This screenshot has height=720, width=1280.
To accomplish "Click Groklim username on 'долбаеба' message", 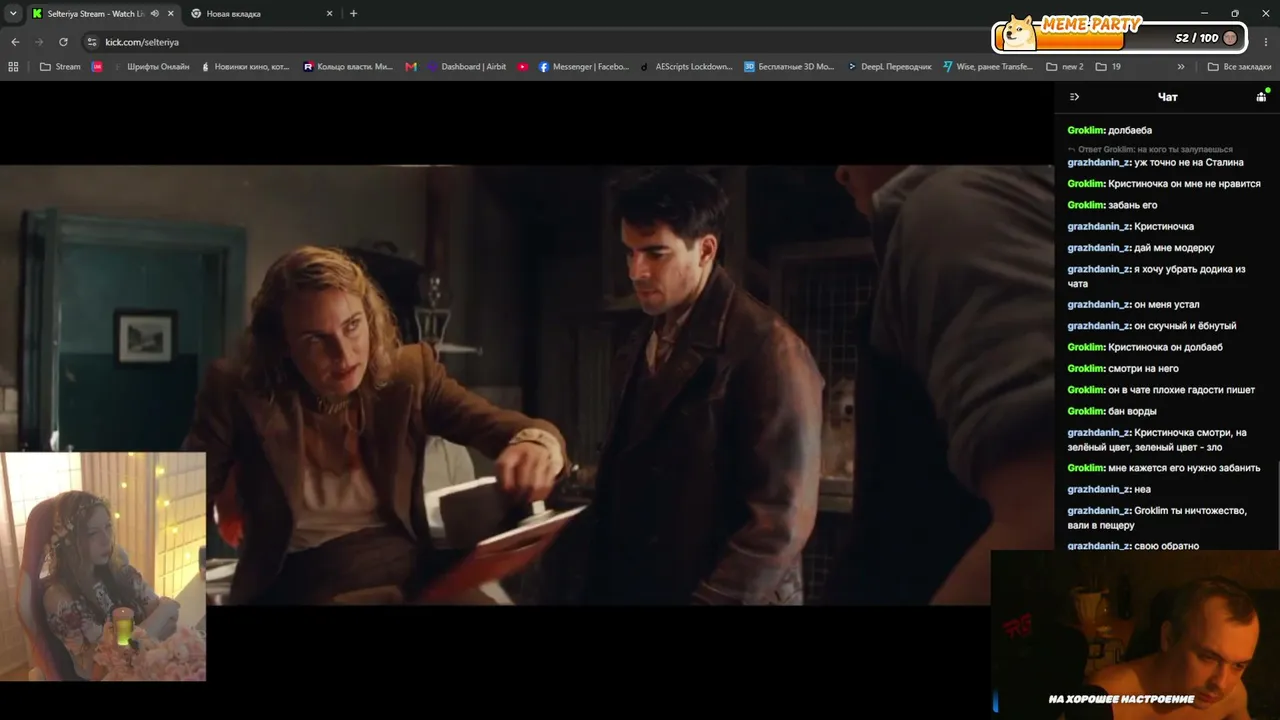I will (1086, 130).
